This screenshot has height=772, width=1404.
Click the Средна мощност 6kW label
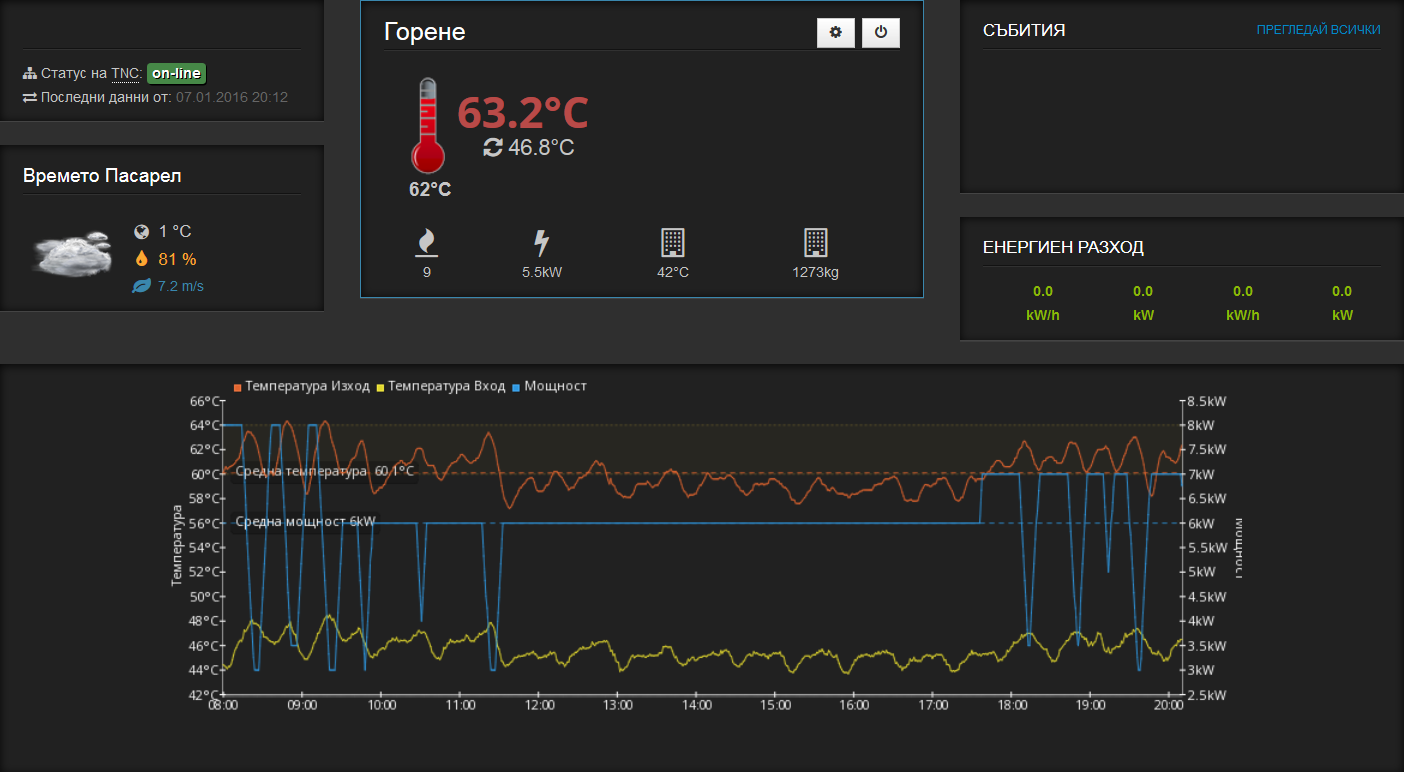click(x=305, y=522)
